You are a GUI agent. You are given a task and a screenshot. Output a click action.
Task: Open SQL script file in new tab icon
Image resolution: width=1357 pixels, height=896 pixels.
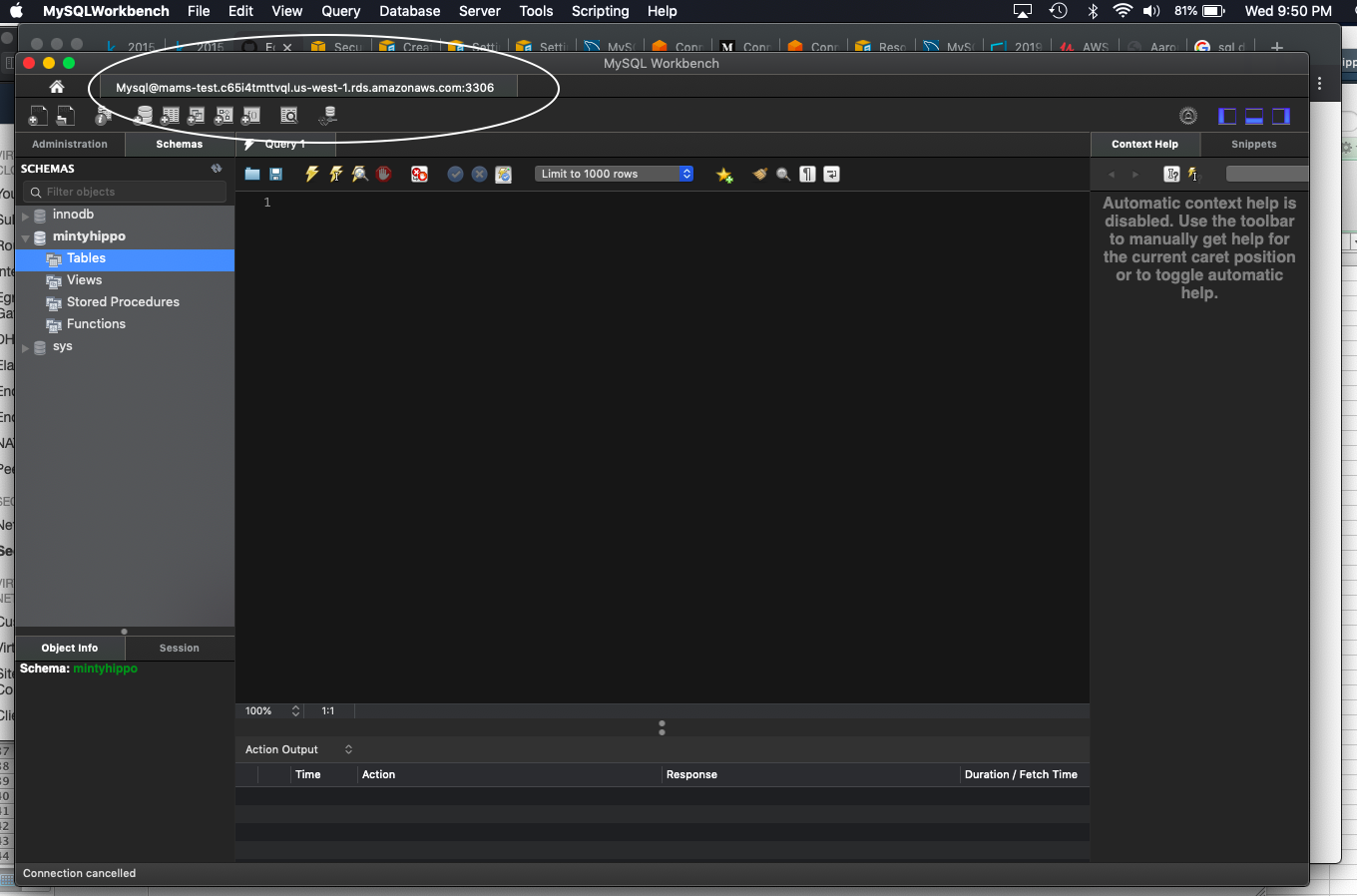[x=65, y=116]
